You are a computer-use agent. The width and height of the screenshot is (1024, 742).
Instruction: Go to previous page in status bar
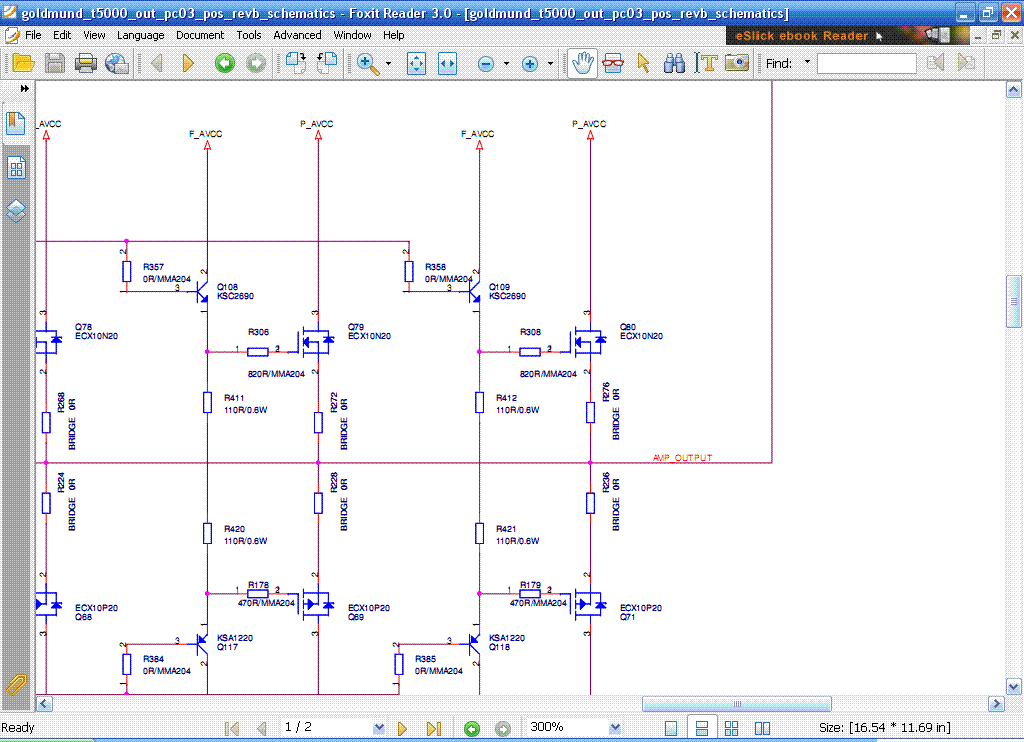(262, 728)
